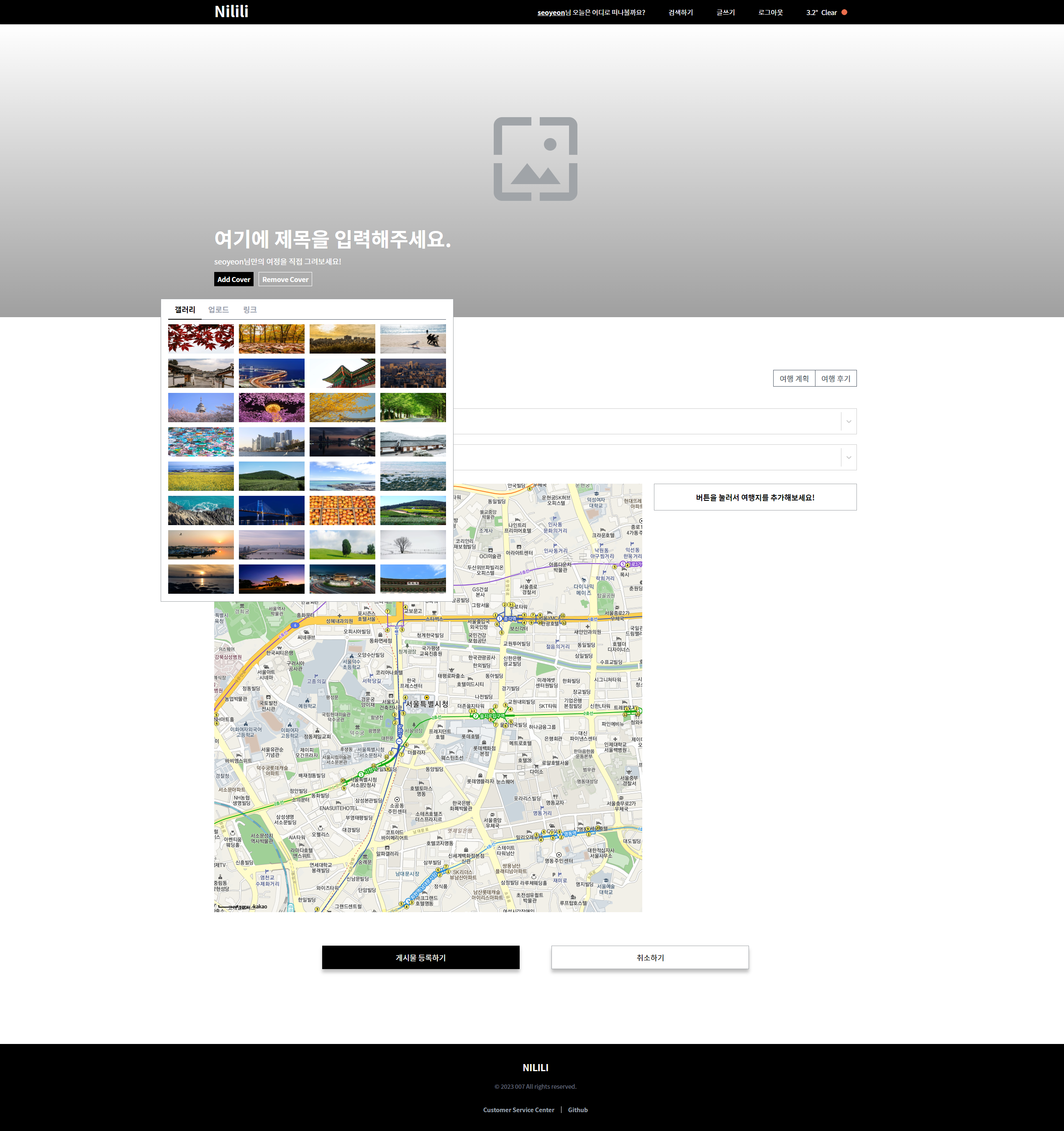Click the Add Cover button
1064x1131 pixels.
click(x=233, y=279)
